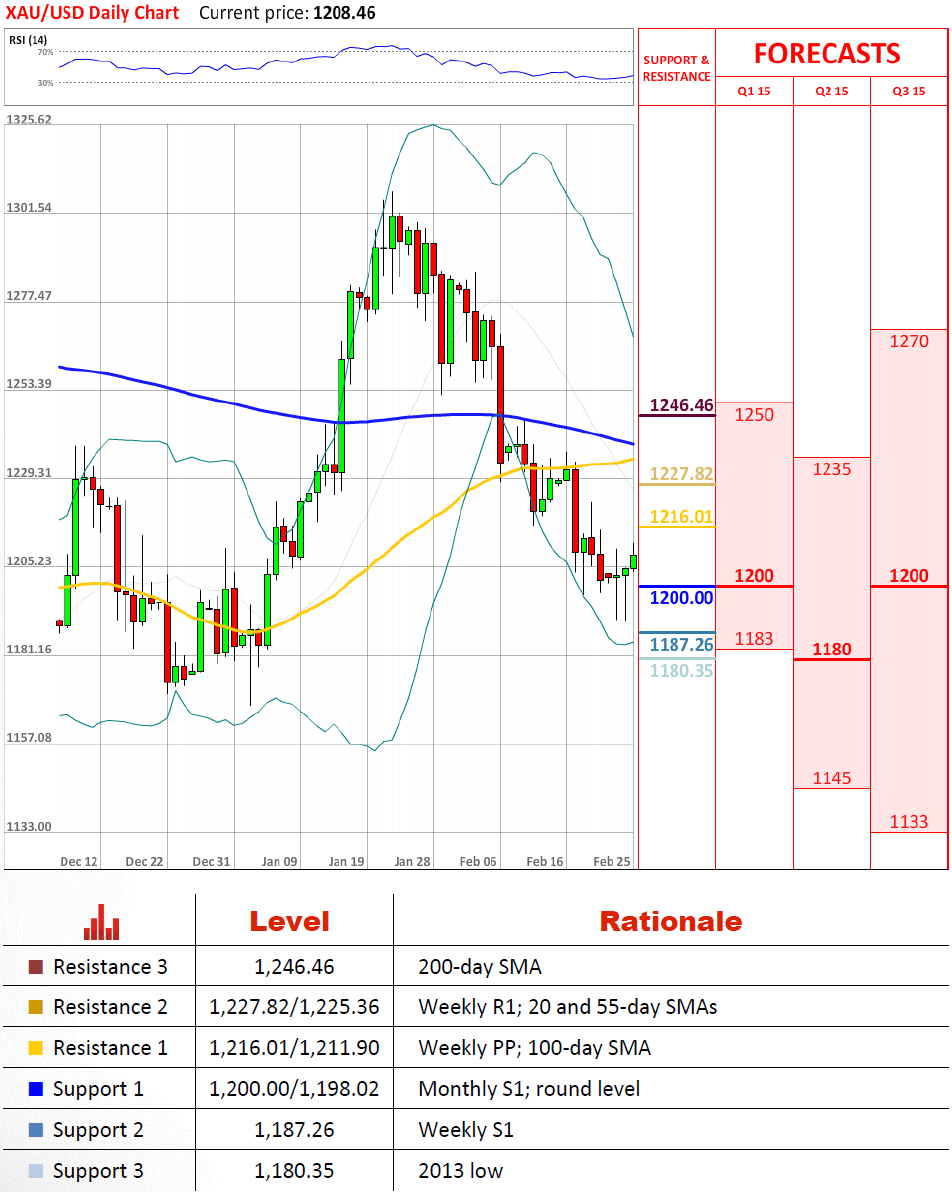
Task: Click the level cell 1,246.46
Action: 294,967
